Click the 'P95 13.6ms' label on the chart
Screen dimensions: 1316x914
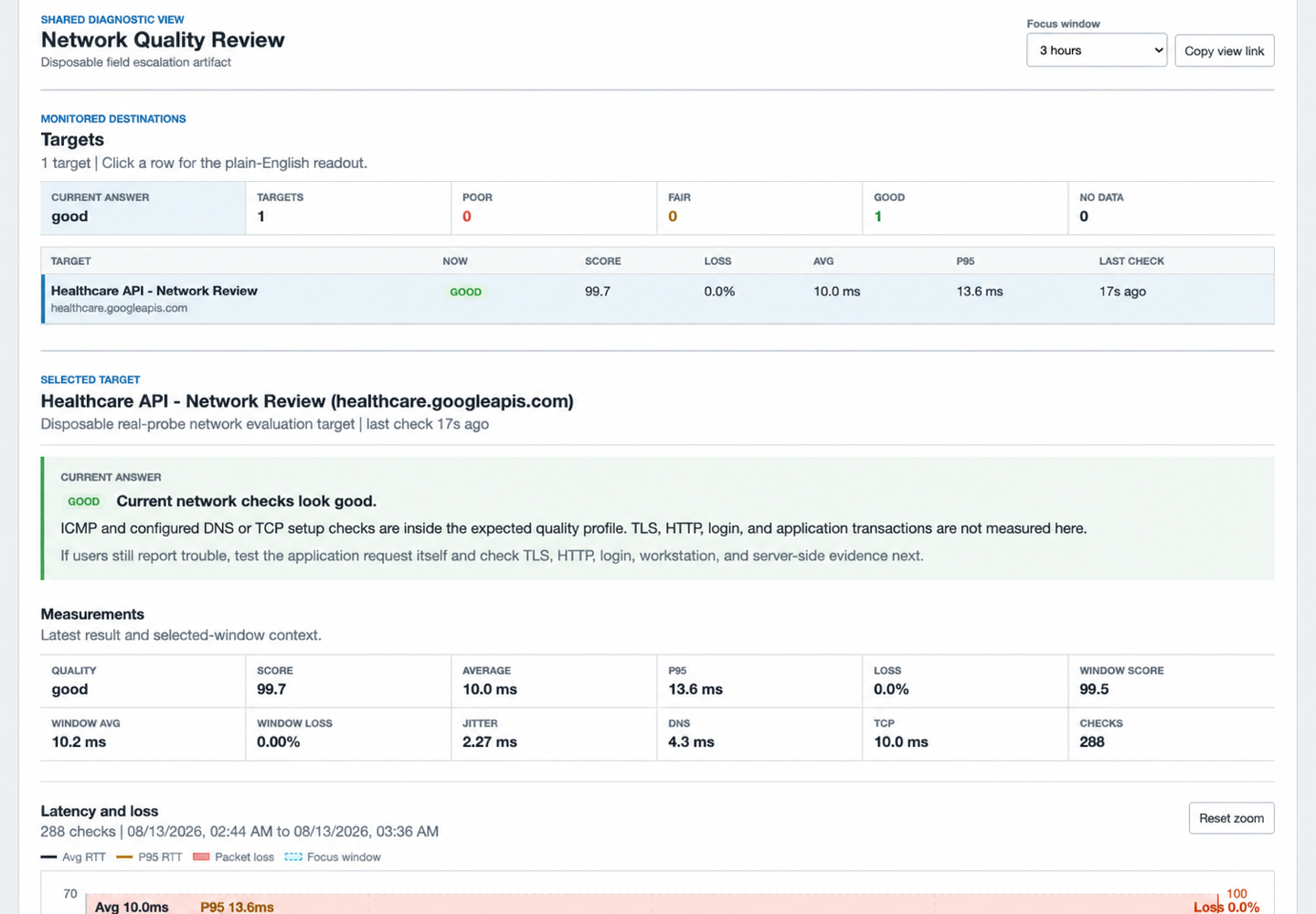pos(237,907)
